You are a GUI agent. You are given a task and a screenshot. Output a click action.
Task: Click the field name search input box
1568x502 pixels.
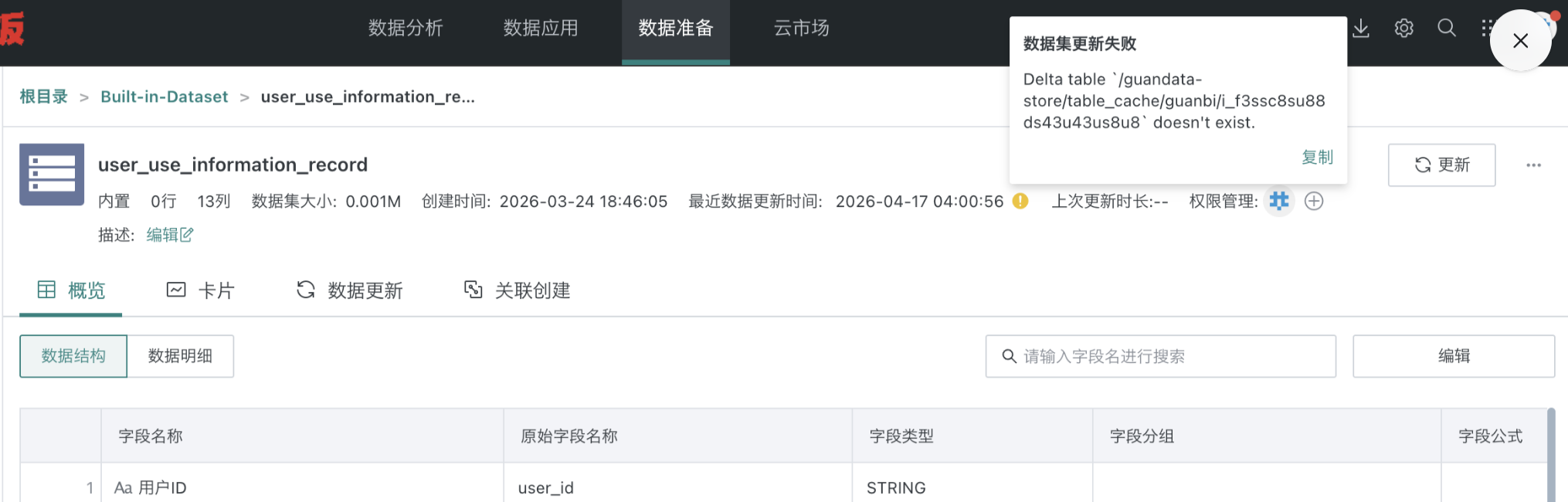[x=1161, y=356]
